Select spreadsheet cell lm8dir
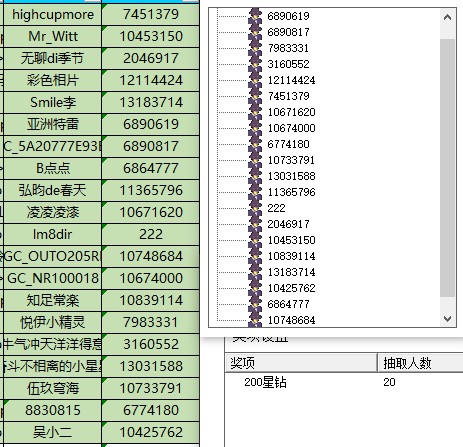The image size is (463, 447). pos(53,234)
